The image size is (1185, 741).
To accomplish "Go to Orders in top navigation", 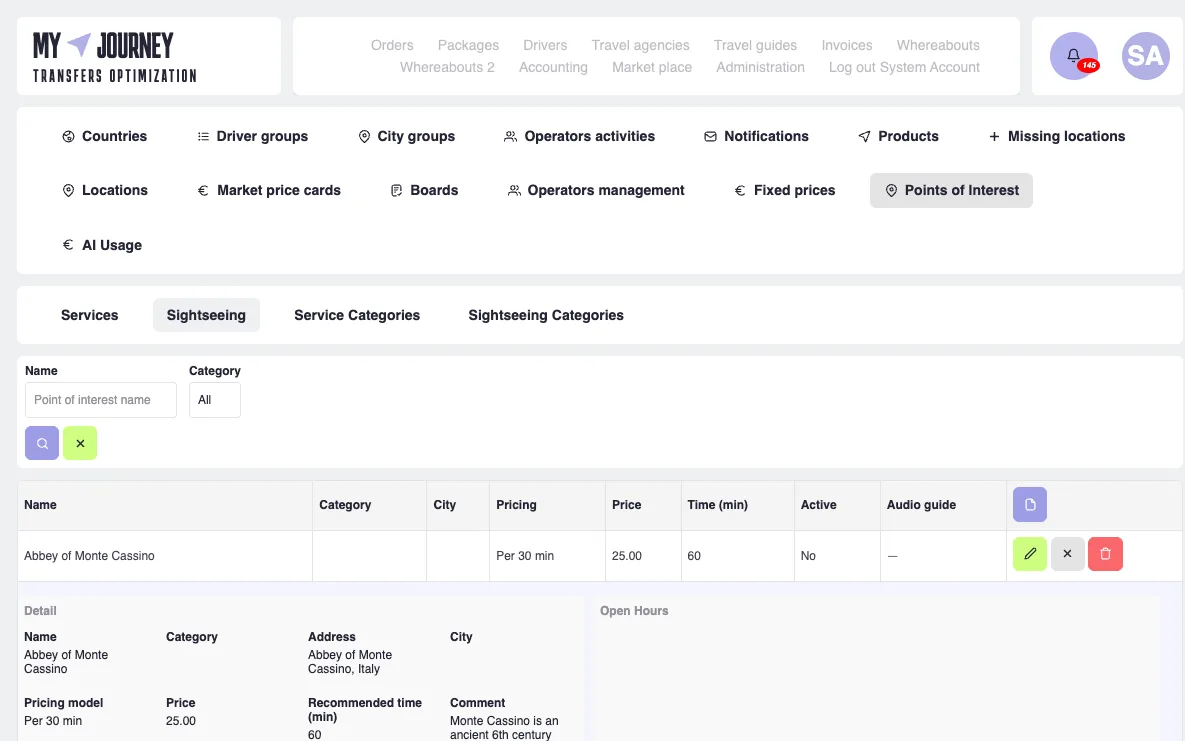I will (392, 45).
